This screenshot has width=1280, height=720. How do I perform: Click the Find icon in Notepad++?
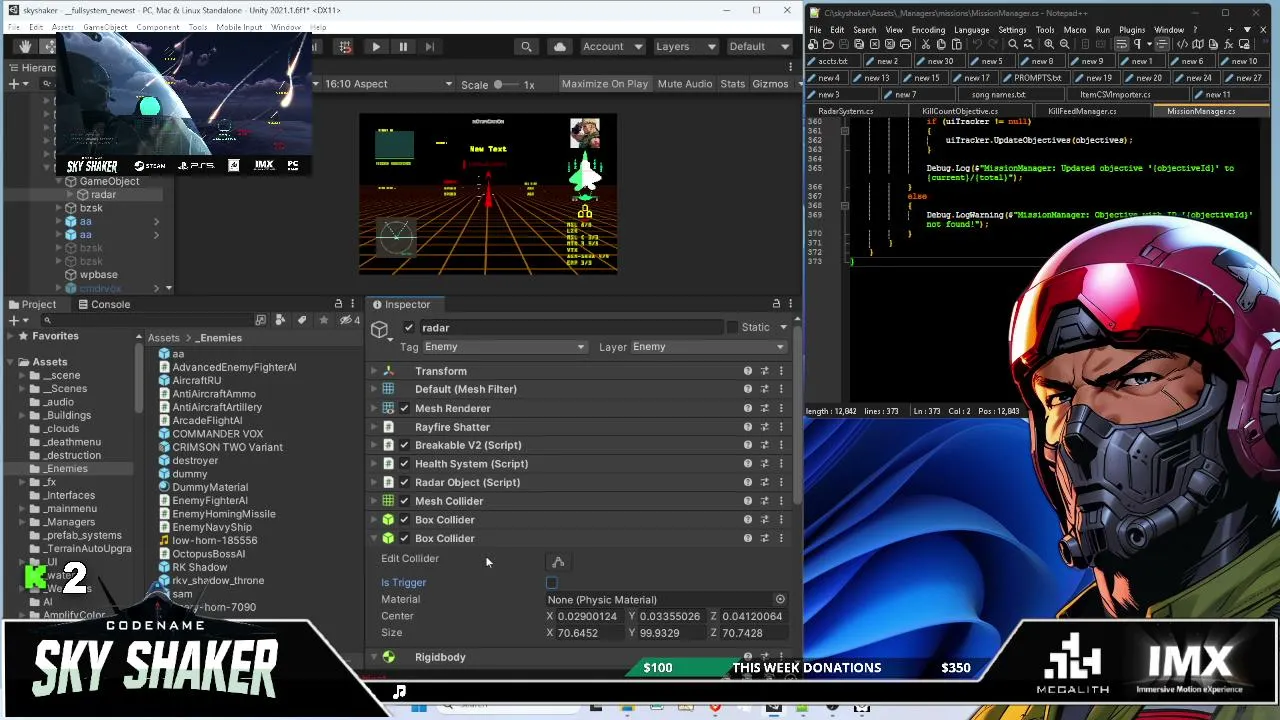click(x=1013, y=45)
